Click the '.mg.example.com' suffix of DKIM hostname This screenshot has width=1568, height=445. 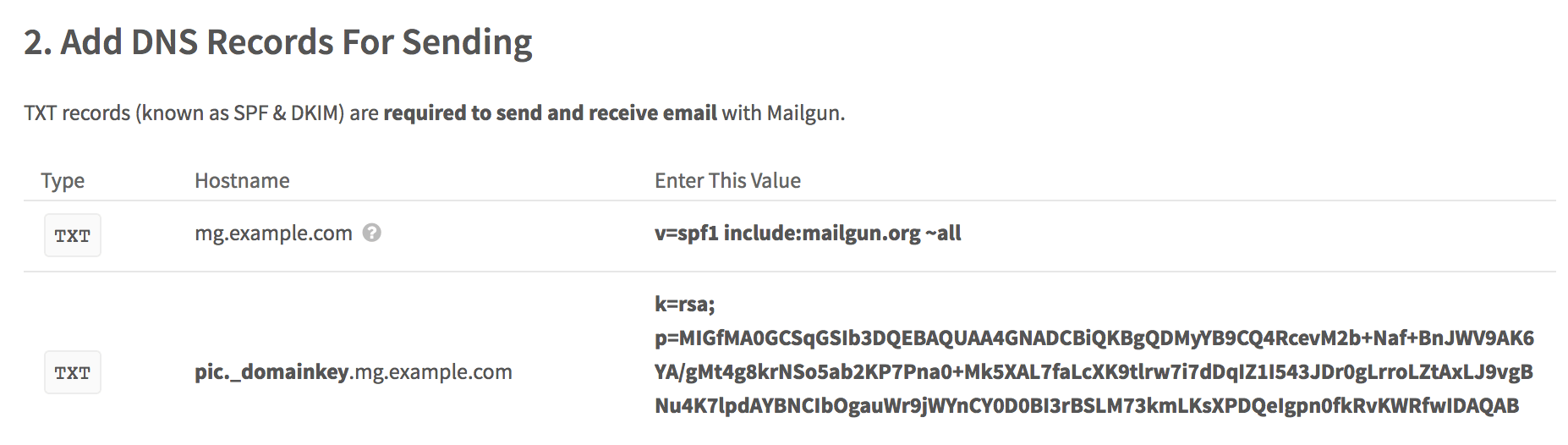coord(431,372)
